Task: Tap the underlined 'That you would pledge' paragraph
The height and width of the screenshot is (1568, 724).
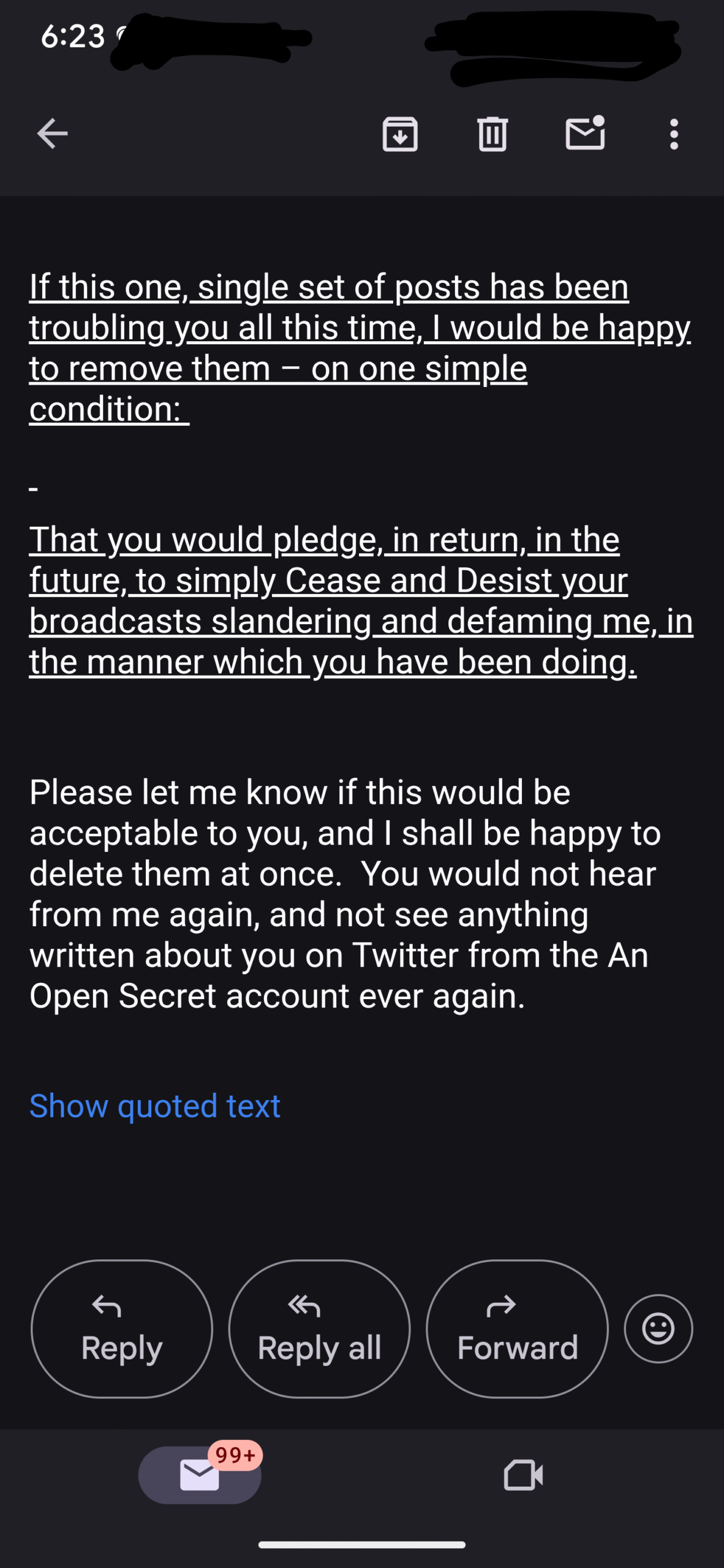Action: pyautogui.click(x=361, y=600)
